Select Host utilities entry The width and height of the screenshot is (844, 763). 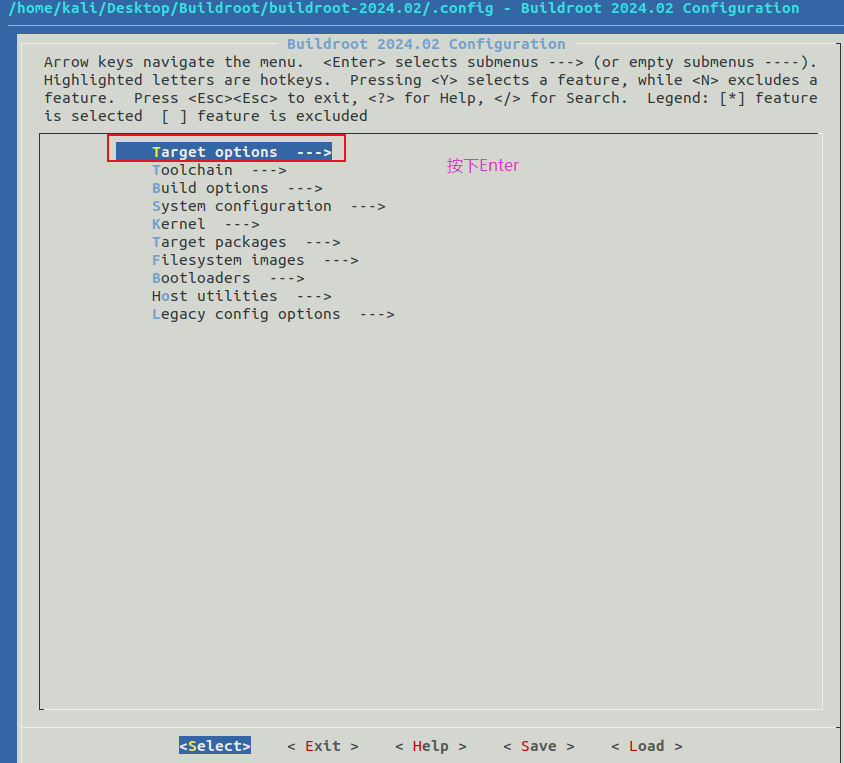click(x=242, y=296)
